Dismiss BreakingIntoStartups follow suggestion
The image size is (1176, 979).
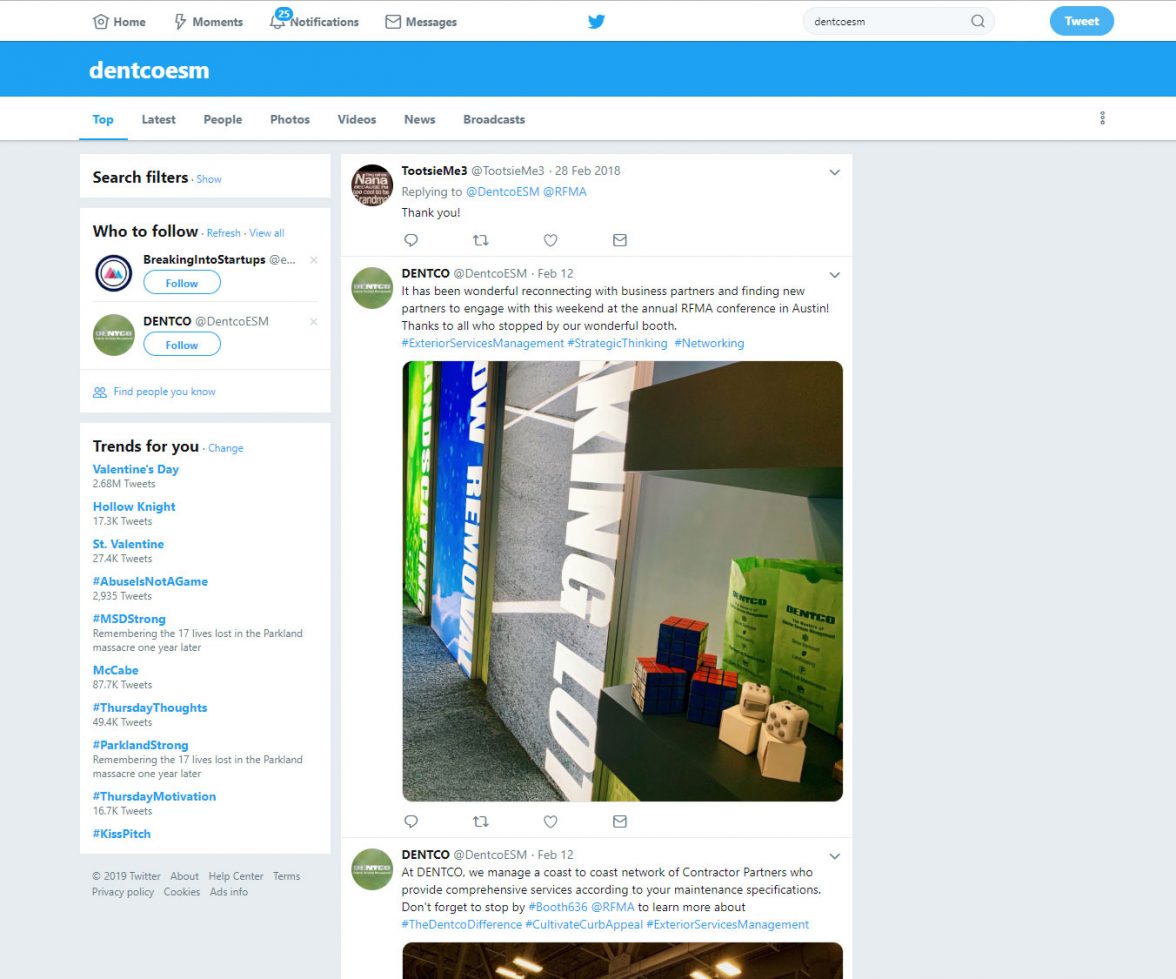pos(314,260)
